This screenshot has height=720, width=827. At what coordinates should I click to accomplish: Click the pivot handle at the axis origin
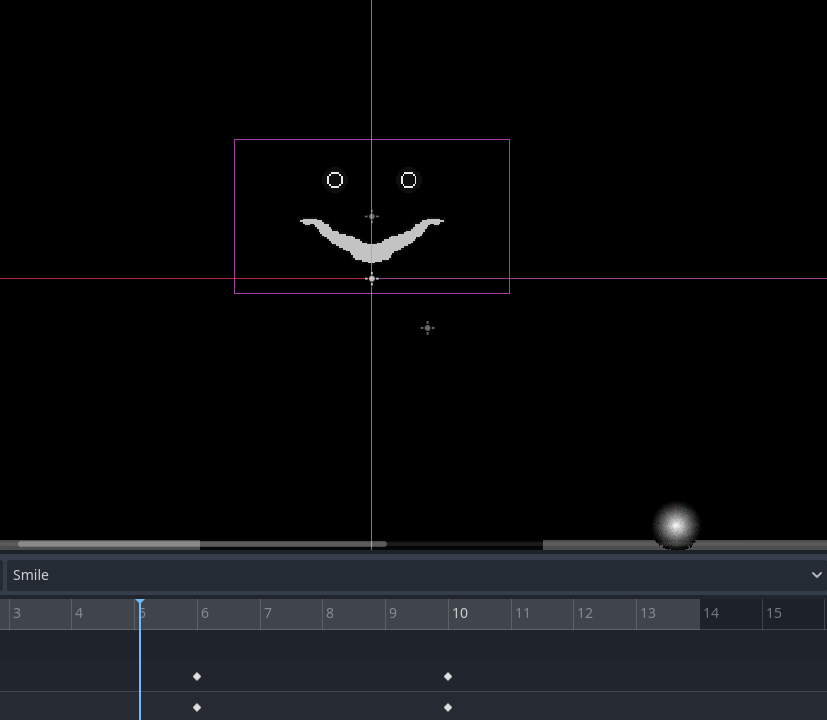[x=372, y=279]
